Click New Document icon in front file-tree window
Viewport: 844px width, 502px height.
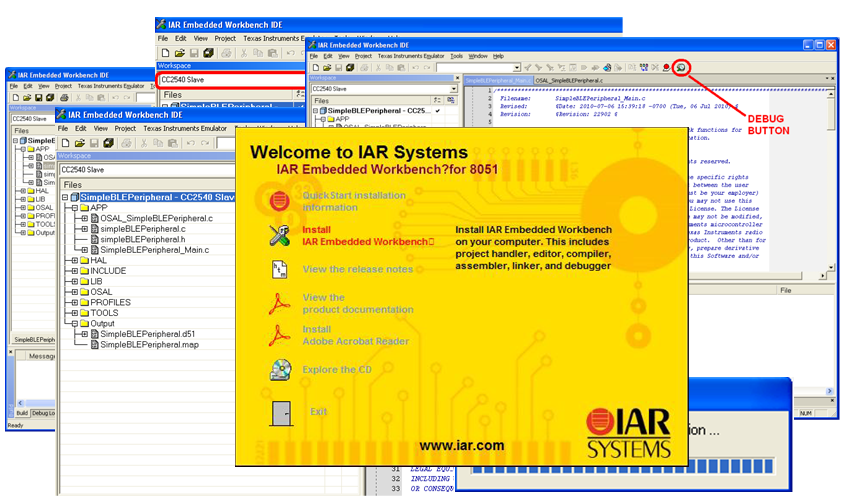coord(66,143)
